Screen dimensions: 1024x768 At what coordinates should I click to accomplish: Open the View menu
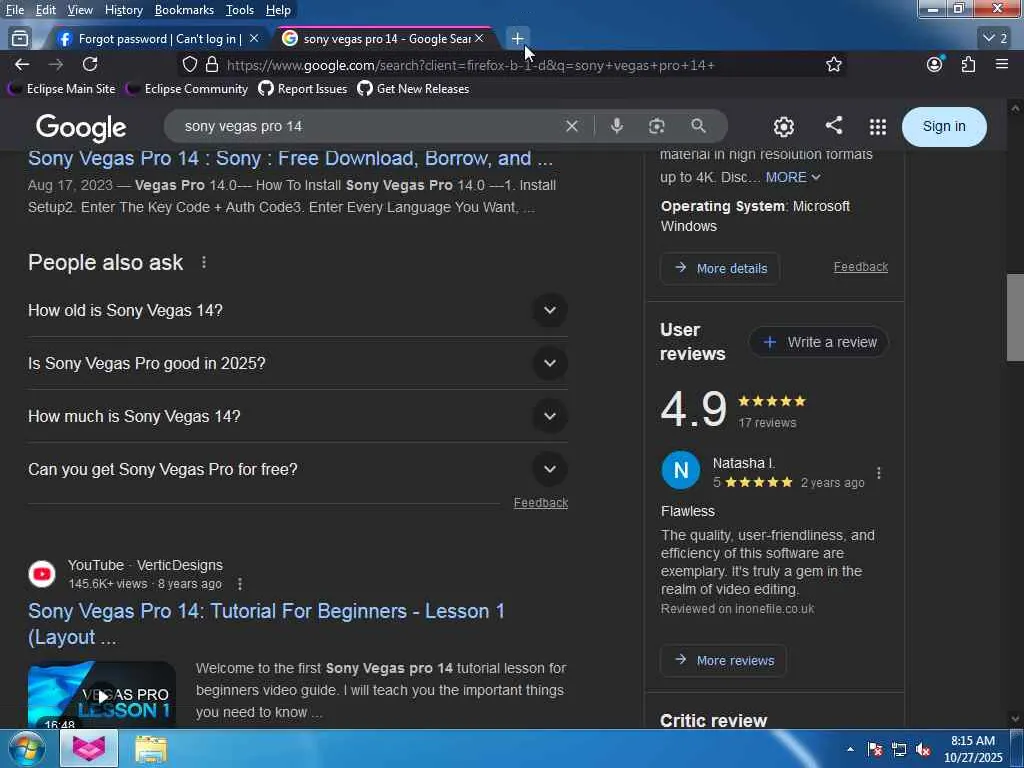click(80, 10)
